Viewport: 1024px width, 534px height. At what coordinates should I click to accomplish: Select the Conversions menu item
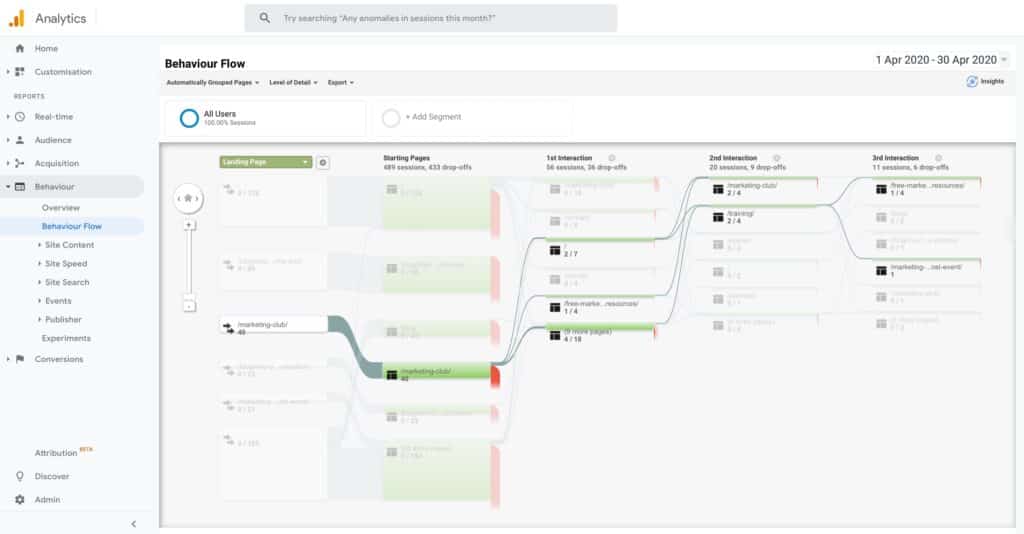pyautogui.click(x=59, y=359)
